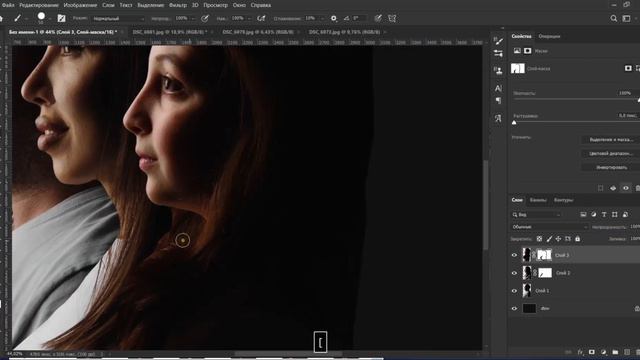Open the Выделение menu

151,5
